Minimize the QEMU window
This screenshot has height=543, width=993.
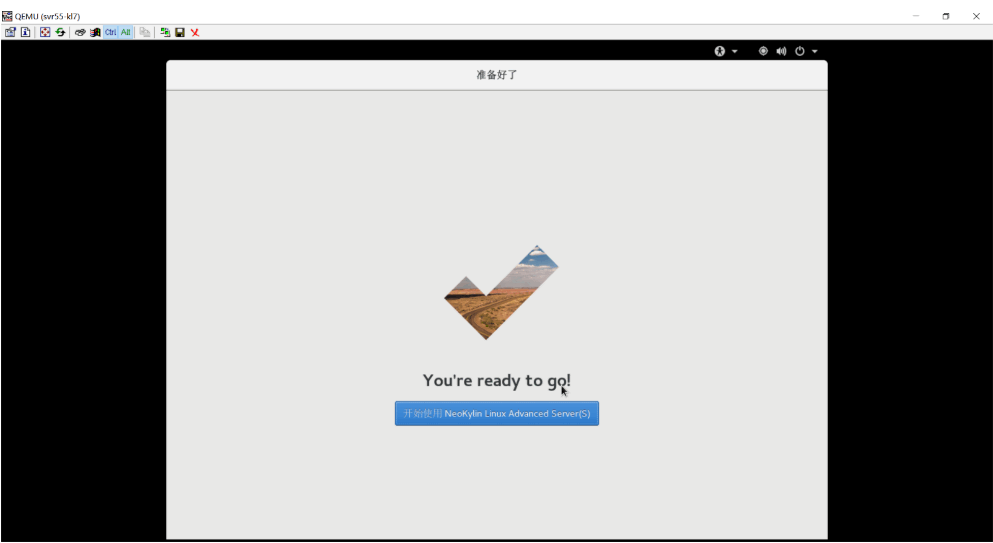(x=916, y=16)
